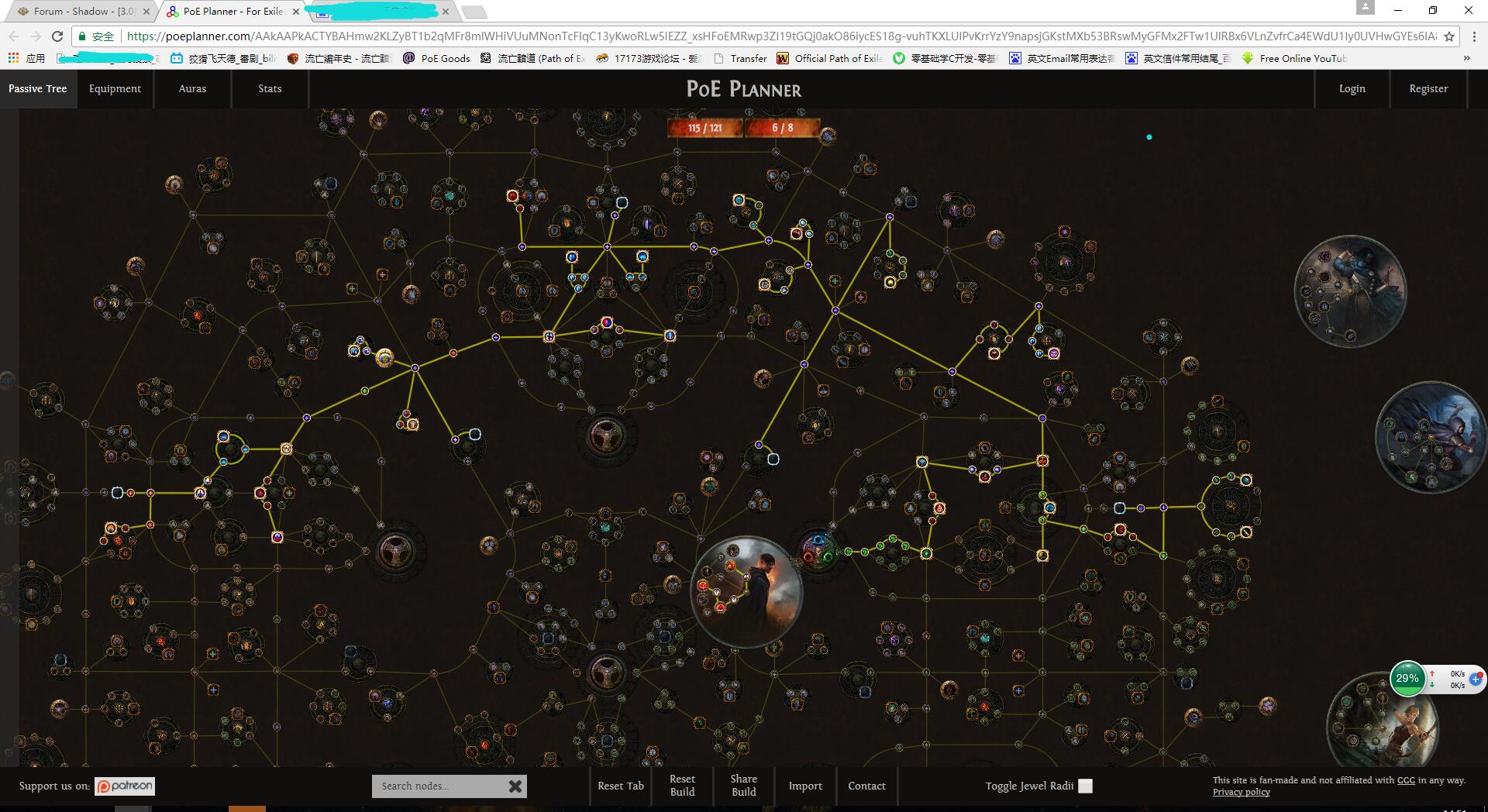Click the green 29% network monitor widget

click(1407, 679)
